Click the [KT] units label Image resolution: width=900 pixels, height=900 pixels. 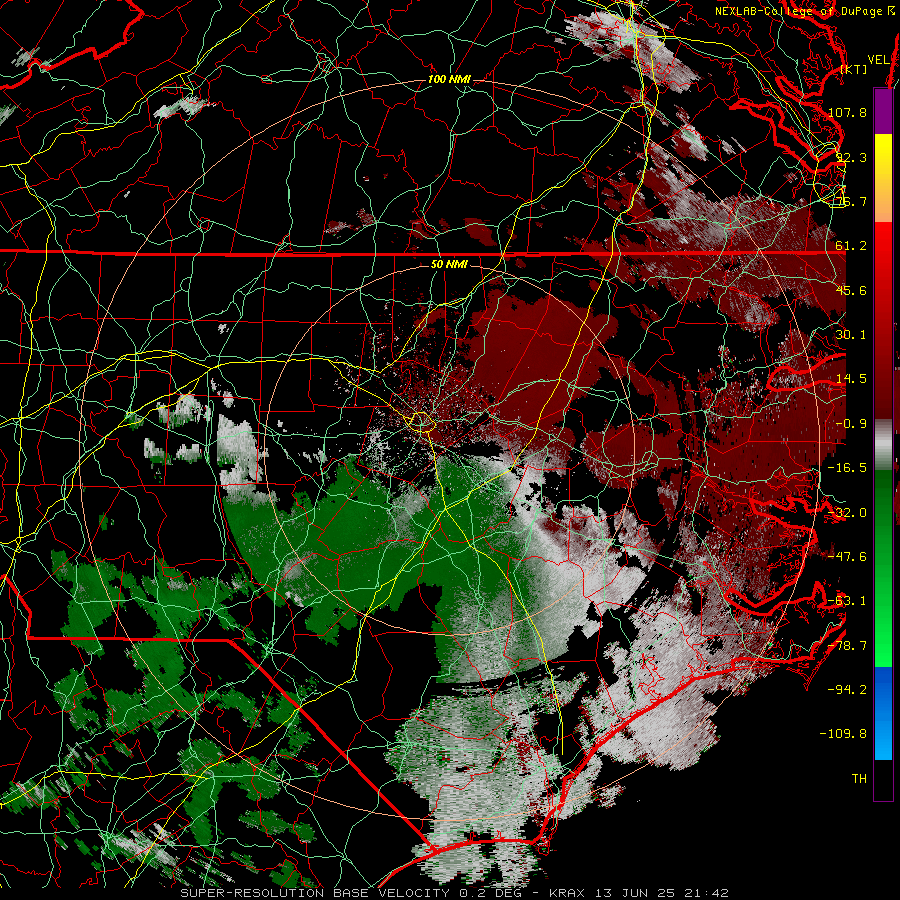854,69
